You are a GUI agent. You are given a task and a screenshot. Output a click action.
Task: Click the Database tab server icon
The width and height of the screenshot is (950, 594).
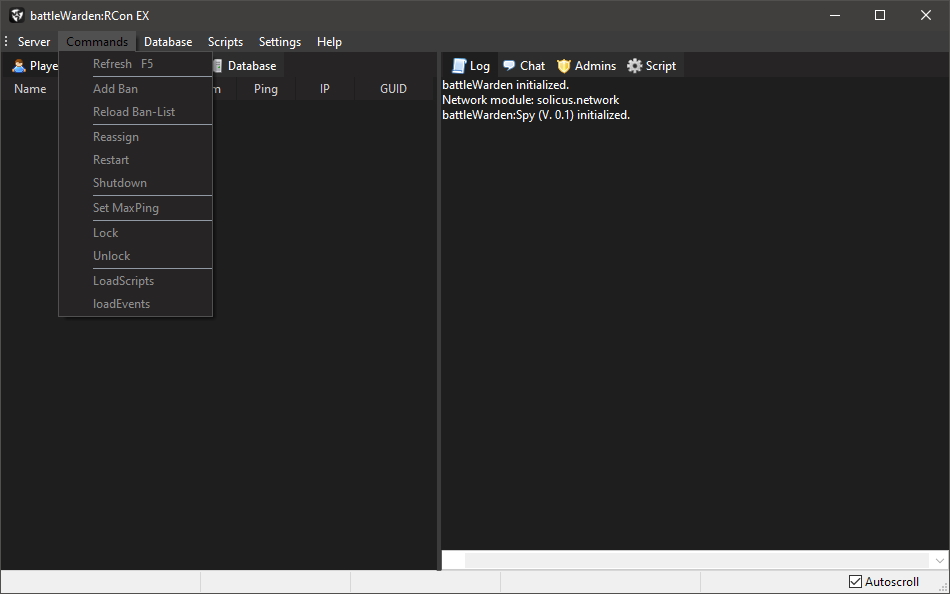pos(218,66)
